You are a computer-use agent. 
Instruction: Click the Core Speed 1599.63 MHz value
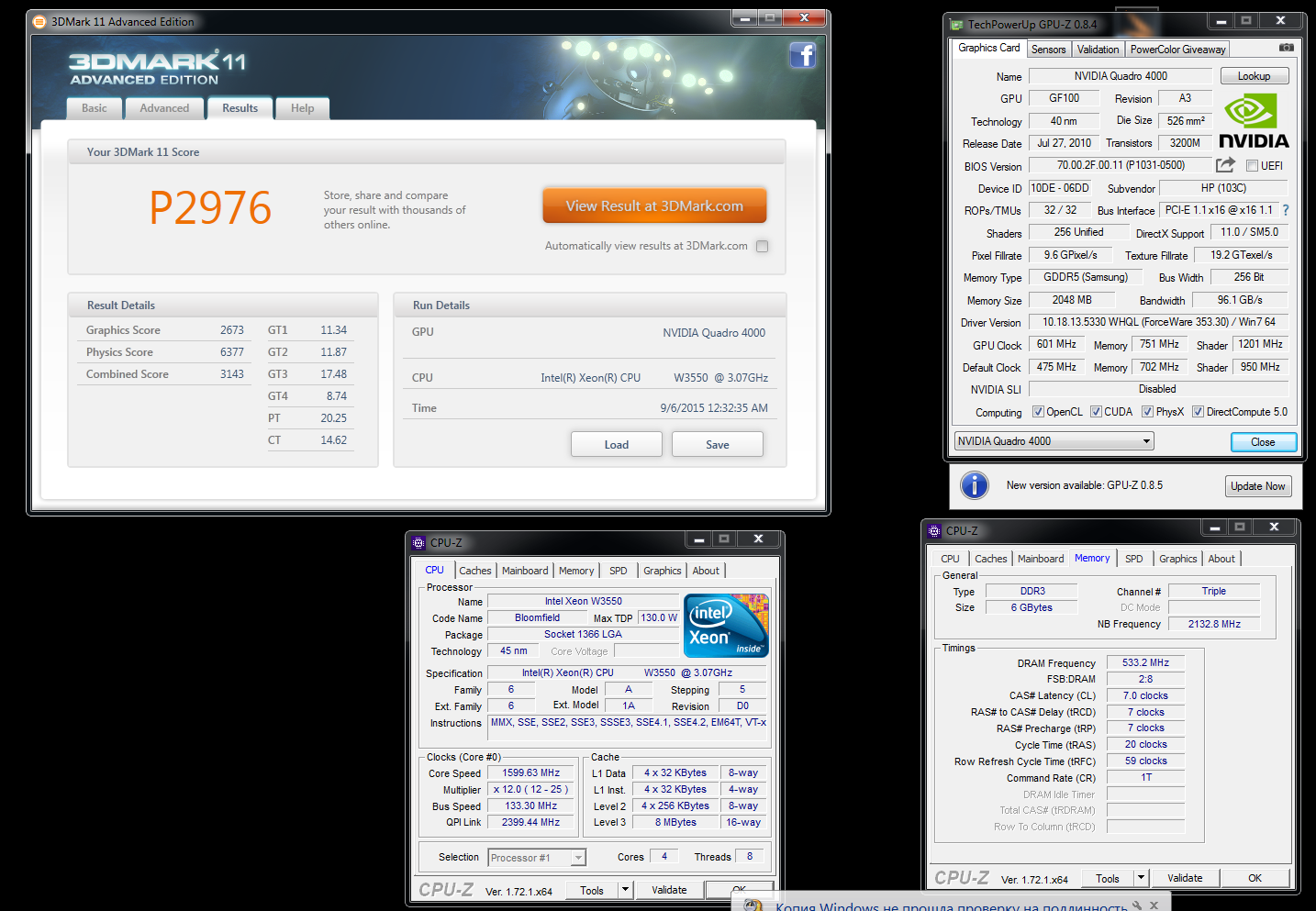click(x=530, y=773)
